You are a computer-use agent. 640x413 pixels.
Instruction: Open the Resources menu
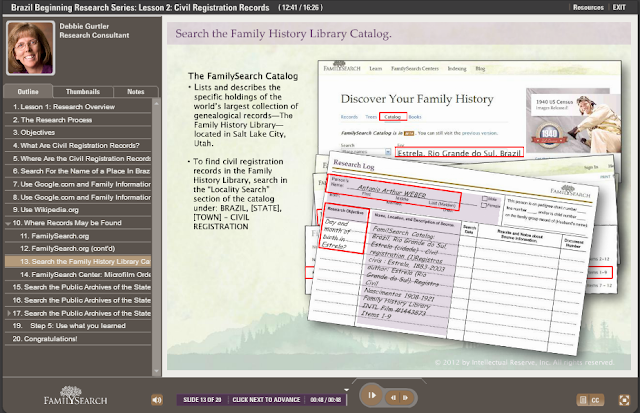pos(588,7)
